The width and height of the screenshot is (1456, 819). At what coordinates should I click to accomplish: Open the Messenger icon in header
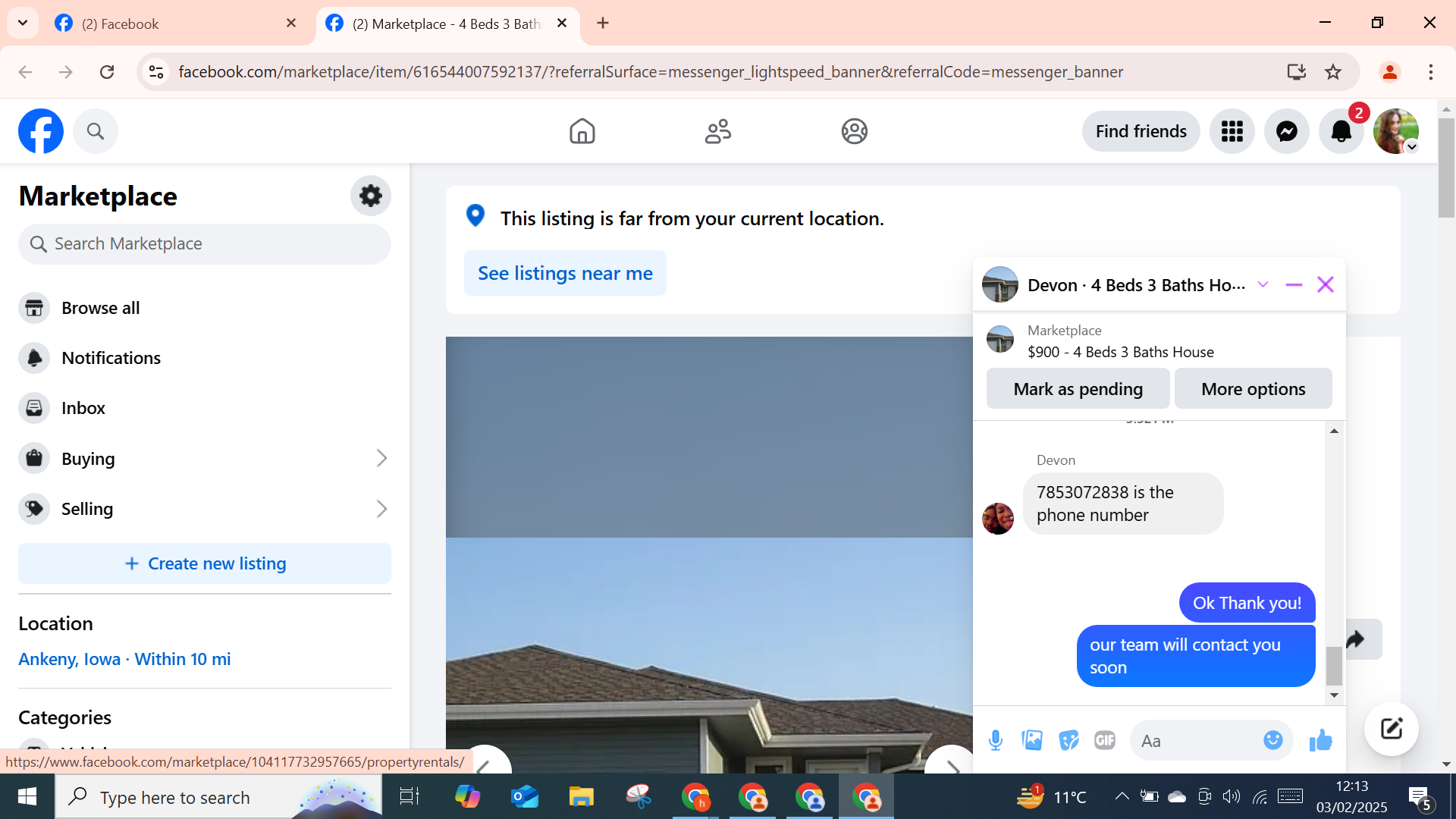pyautogui.click(x=1287, y=131)
